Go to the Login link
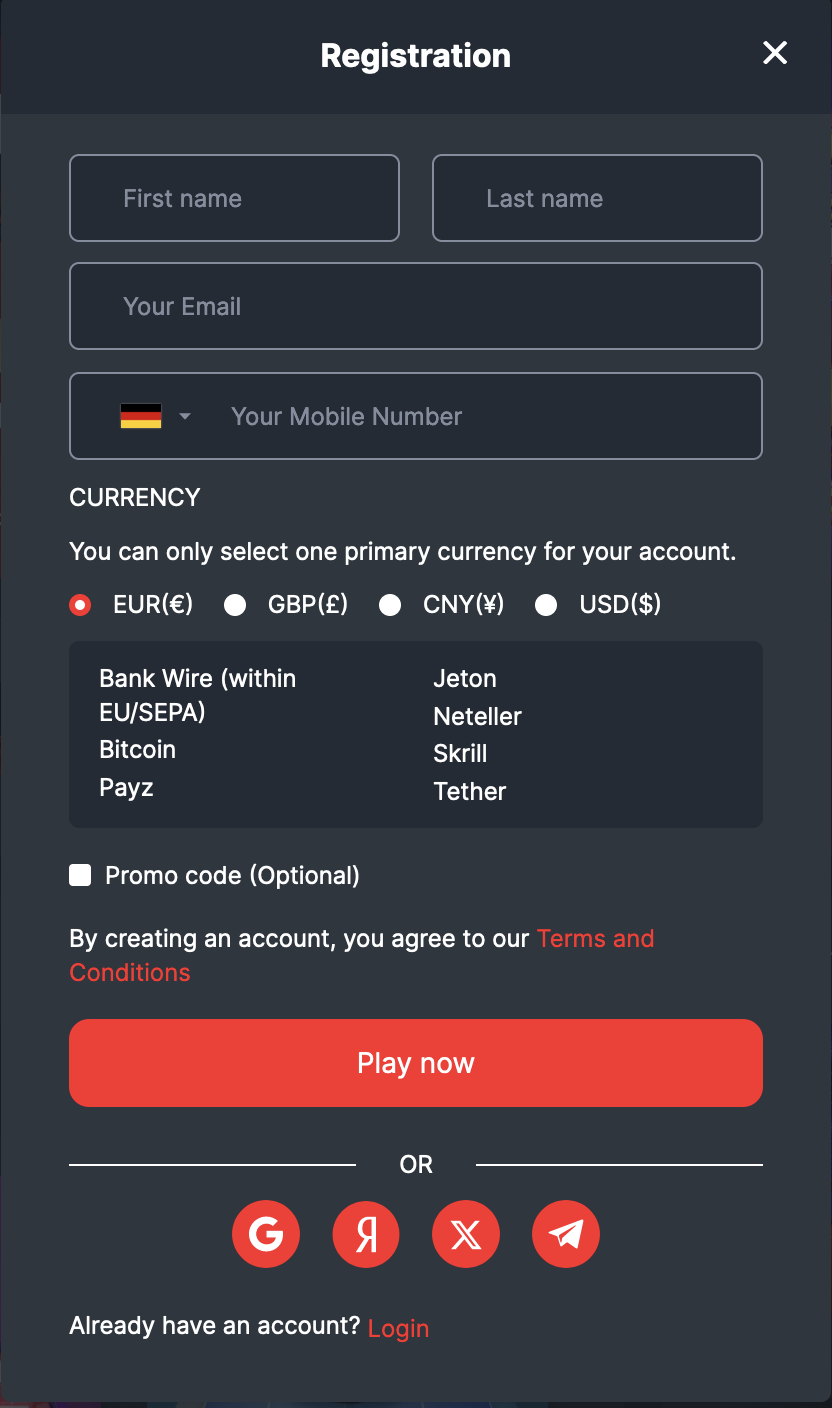The height and width of the screenshot is (1408, 832). point(398,1328)
